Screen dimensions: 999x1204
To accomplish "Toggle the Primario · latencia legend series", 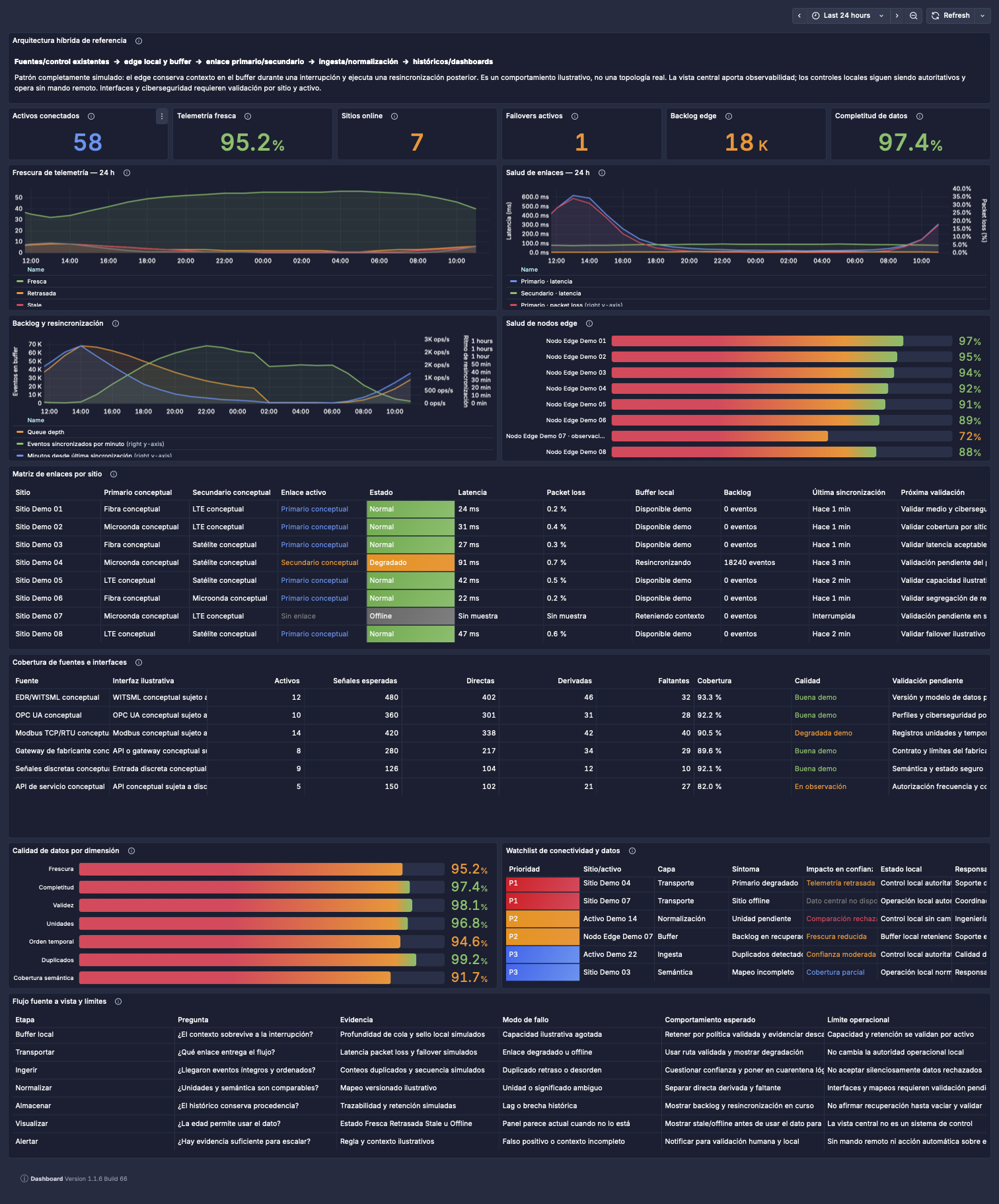I will (x=546, y=282).
